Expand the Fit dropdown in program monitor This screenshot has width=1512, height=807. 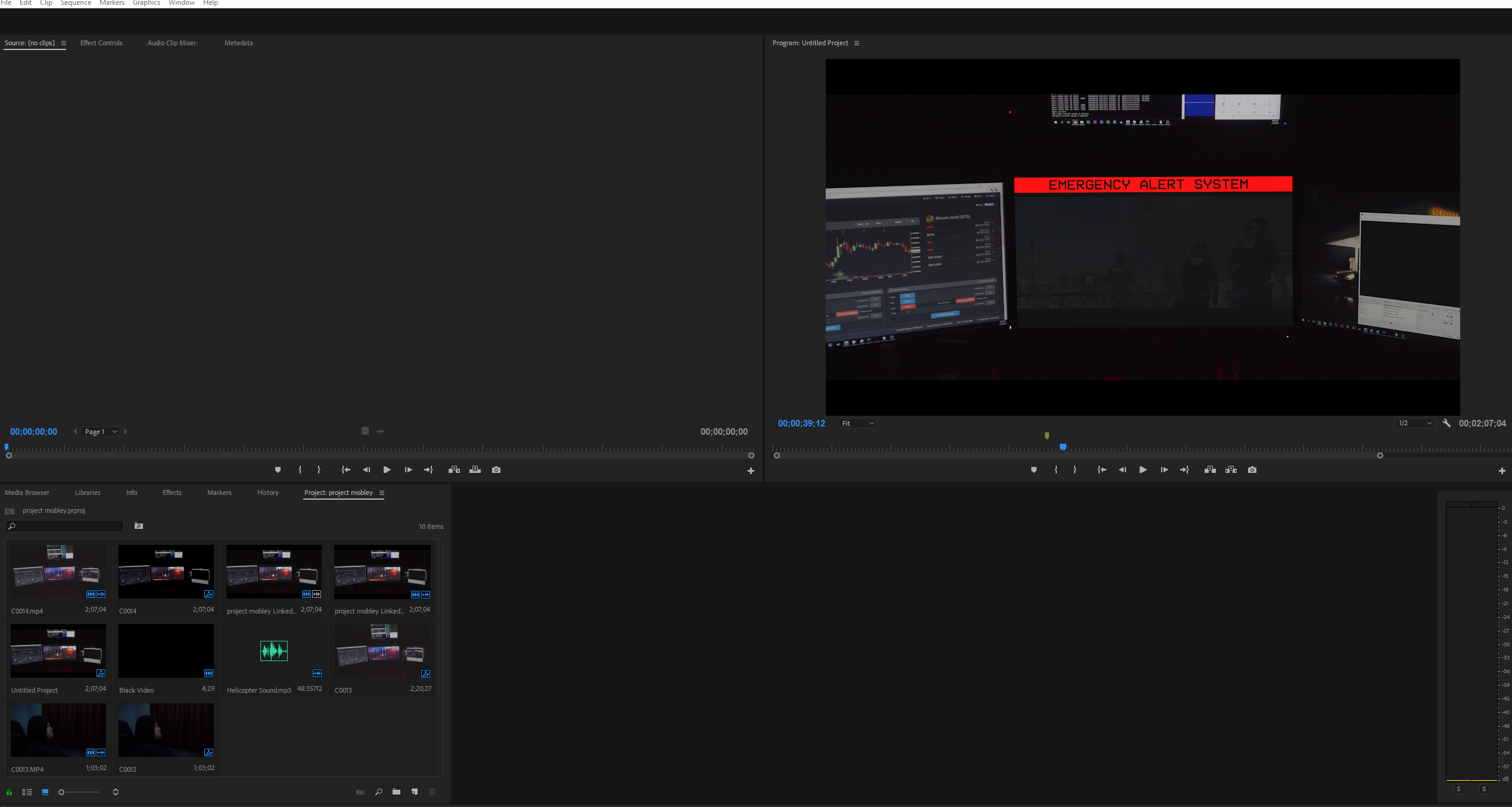click(x=858, y=423)
